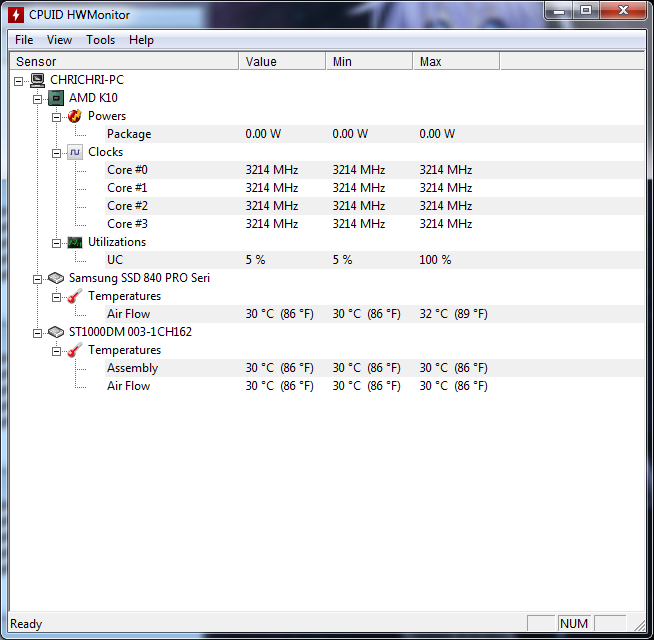The height and width of the screenshot is (640, 654).
Task: Select the Assembly temperature row
Action: (x=374, y=368)
